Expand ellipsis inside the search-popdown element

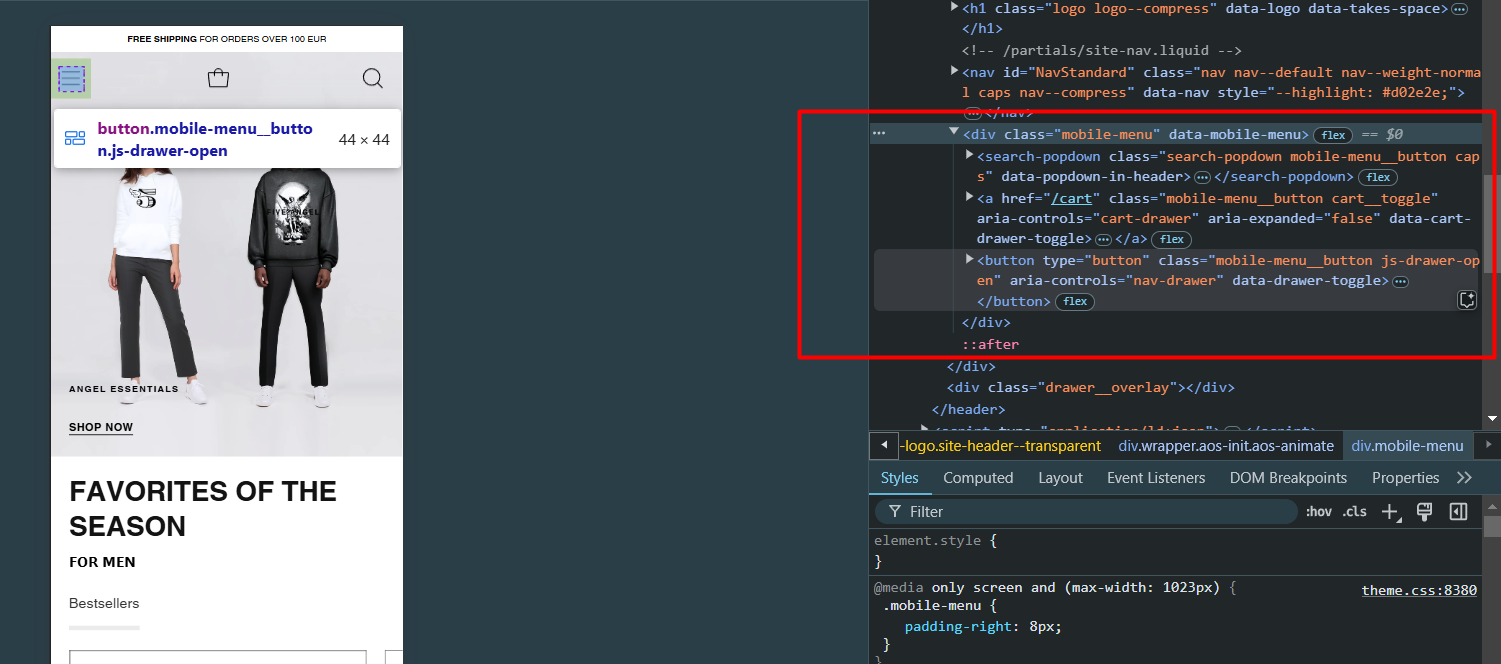[x=1202, y=177]
